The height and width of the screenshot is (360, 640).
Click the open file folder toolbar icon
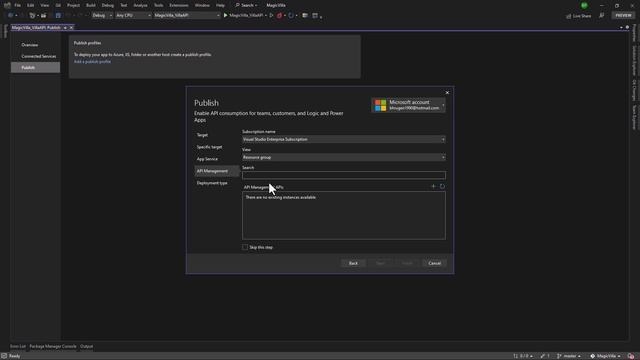(43, 16)
